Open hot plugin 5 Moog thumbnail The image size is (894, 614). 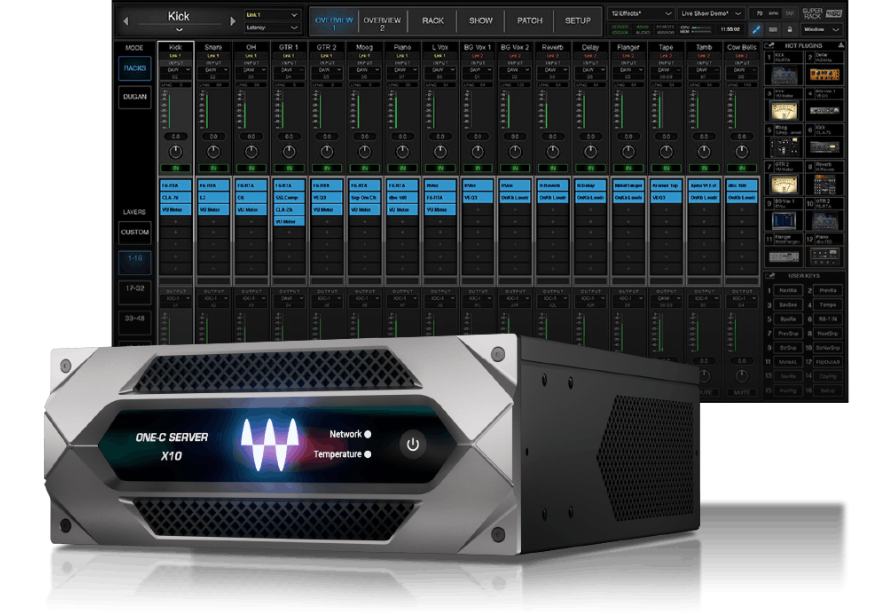tap(785, 147)
